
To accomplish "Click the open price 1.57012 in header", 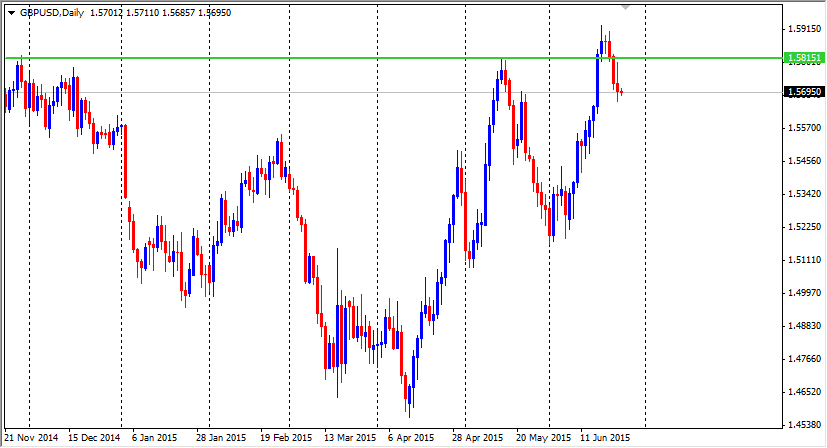I will 107,13.
